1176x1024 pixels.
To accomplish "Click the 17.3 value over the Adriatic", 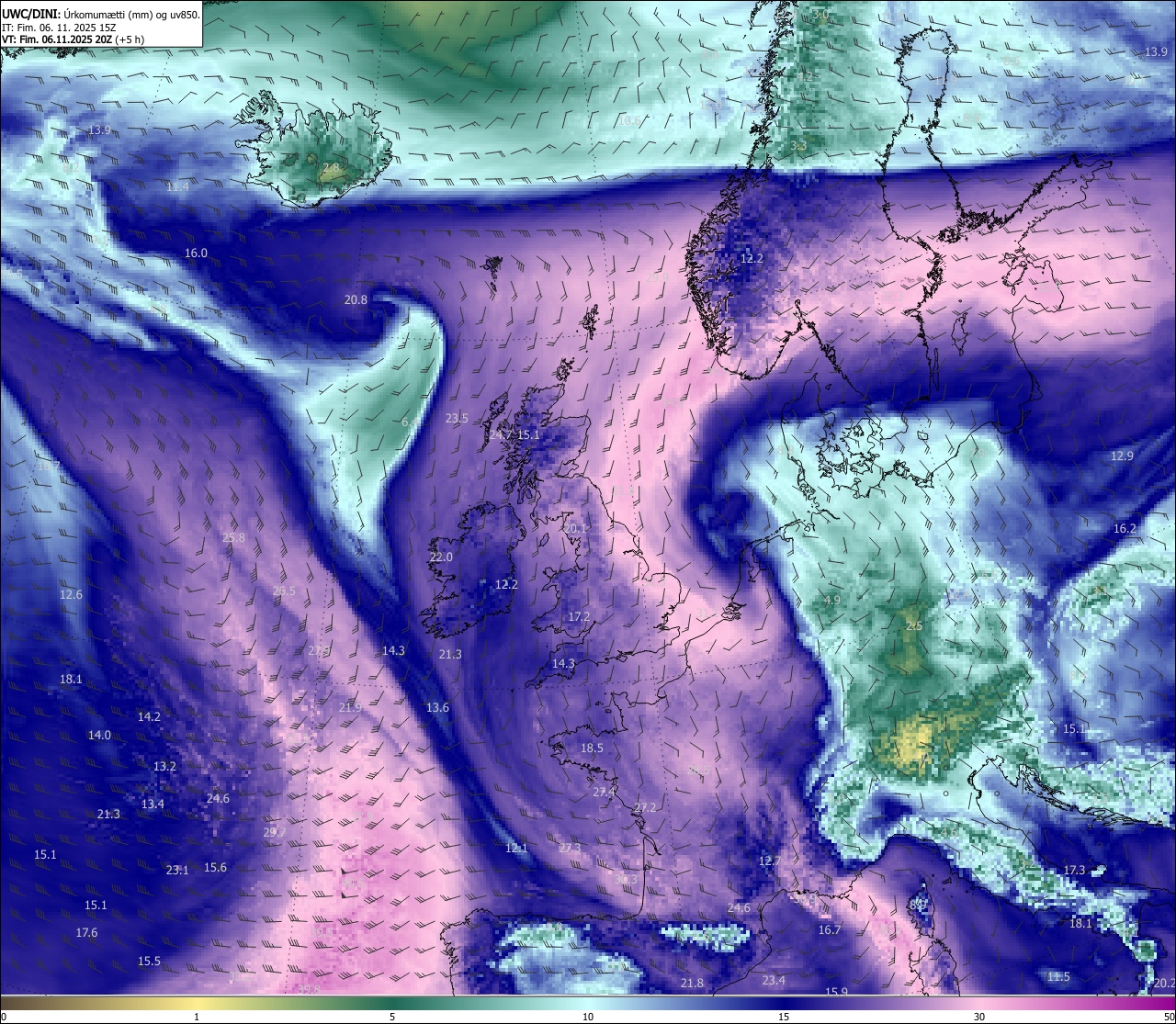I will pos(1074,871).
